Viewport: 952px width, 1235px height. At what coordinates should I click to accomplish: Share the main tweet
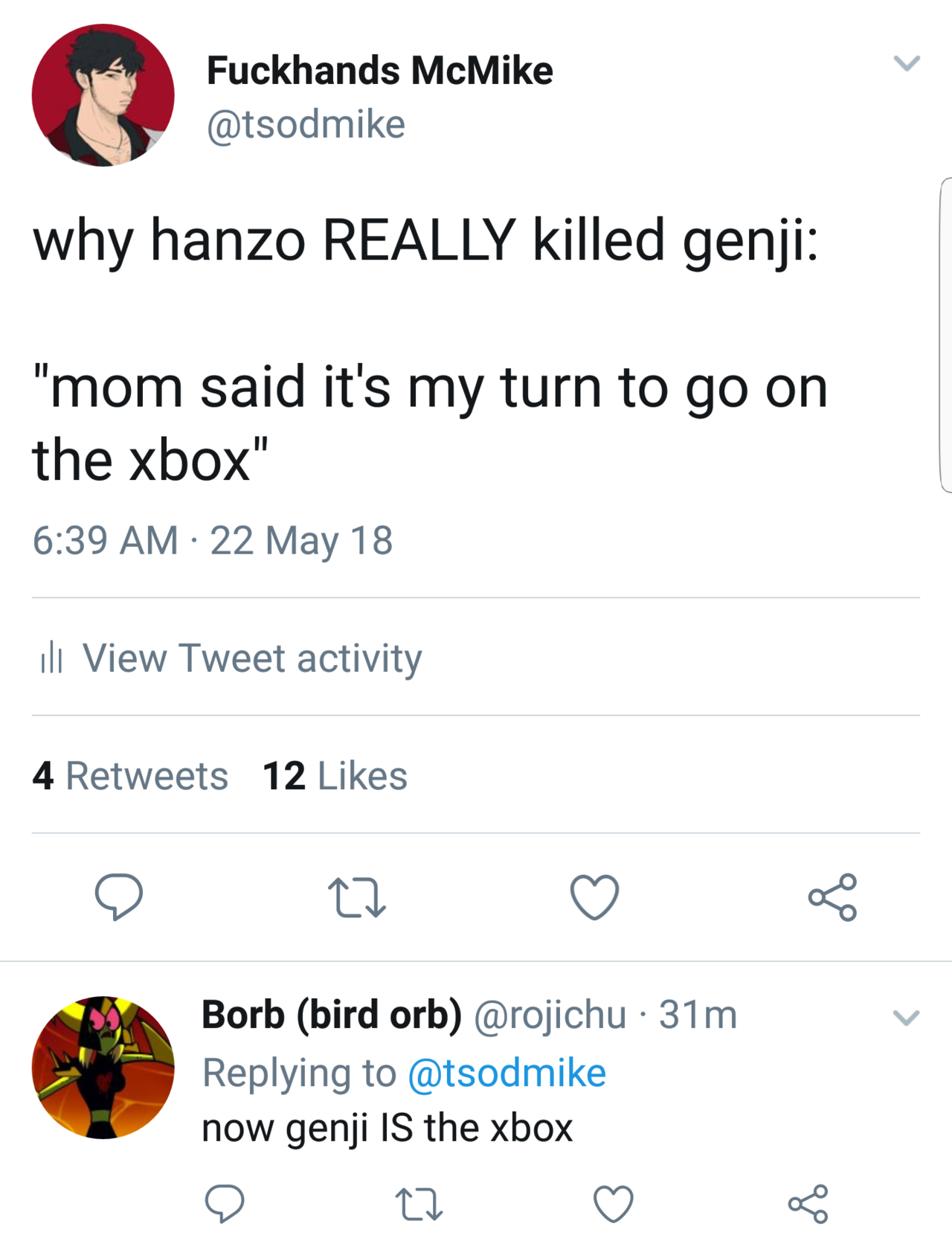pos(833,897)
